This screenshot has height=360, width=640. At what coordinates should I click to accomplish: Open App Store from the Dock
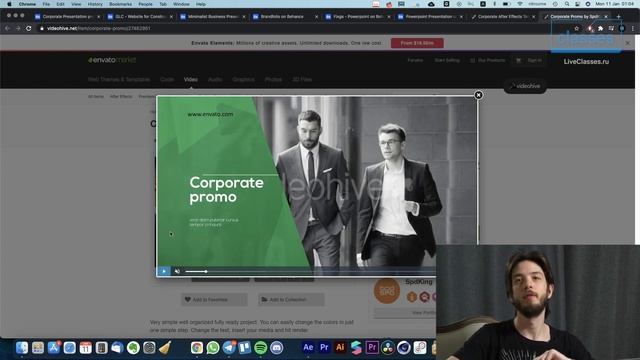tap(54, 347)
